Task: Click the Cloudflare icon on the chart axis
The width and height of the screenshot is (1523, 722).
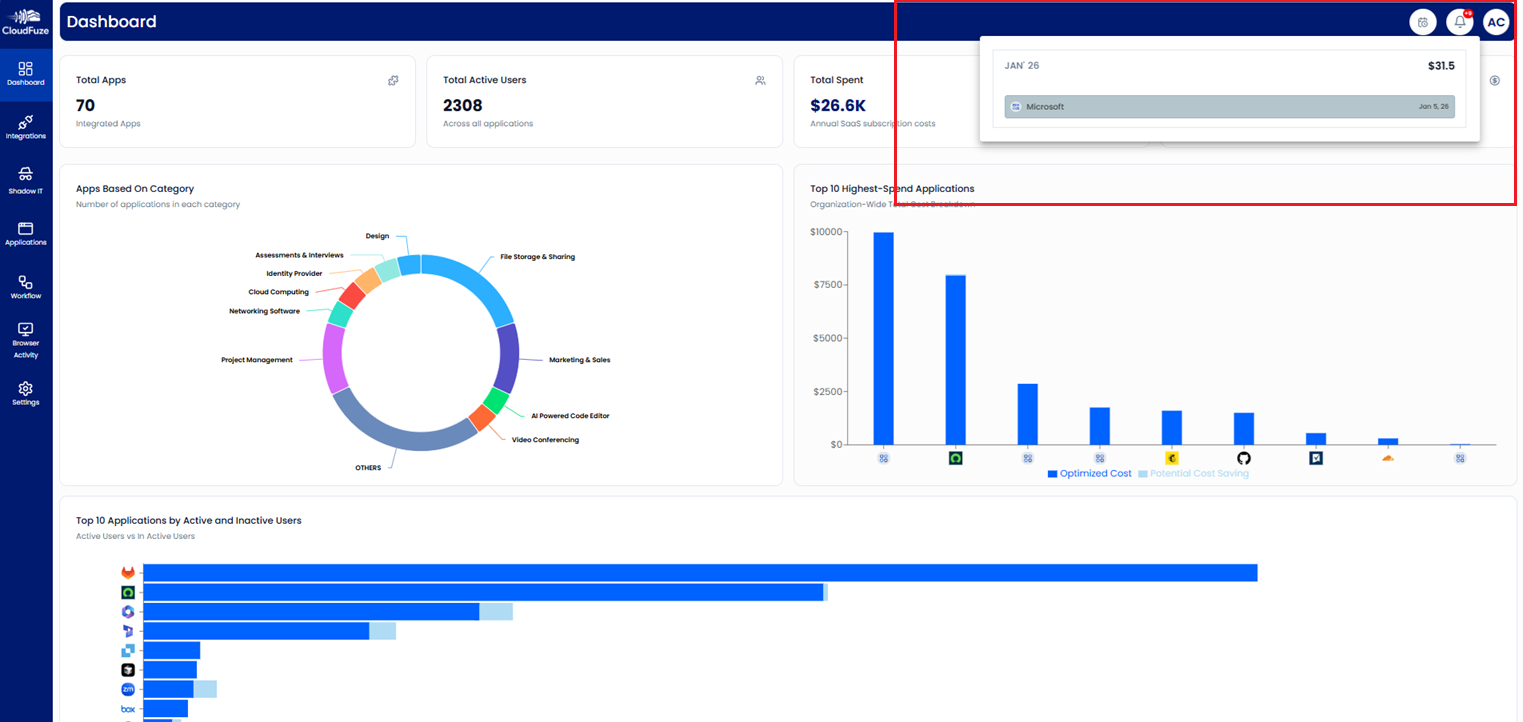Action: coord(1387,457)
